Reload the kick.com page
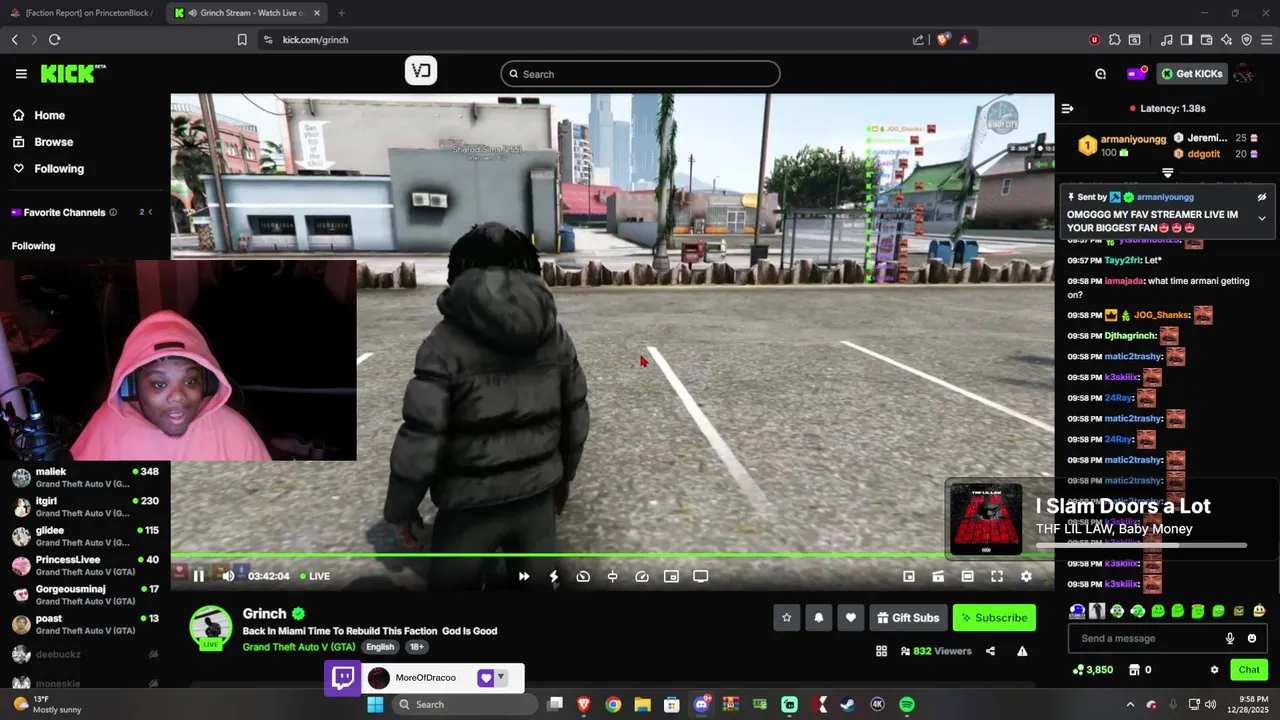This screenshot has width=1280, height=720. [54, 40]
